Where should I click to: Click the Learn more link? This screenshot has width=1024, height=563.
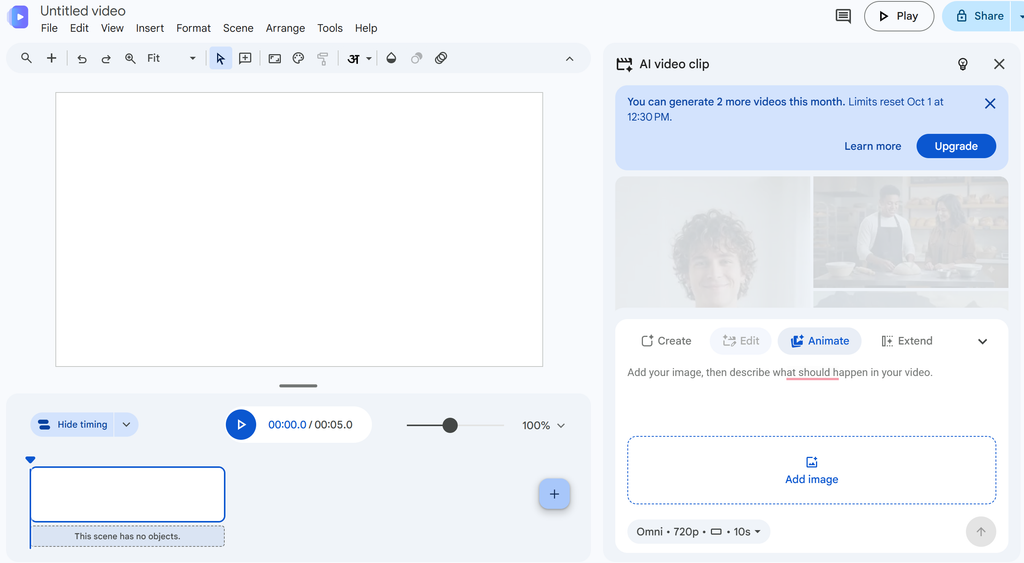[x=872, y=146]
